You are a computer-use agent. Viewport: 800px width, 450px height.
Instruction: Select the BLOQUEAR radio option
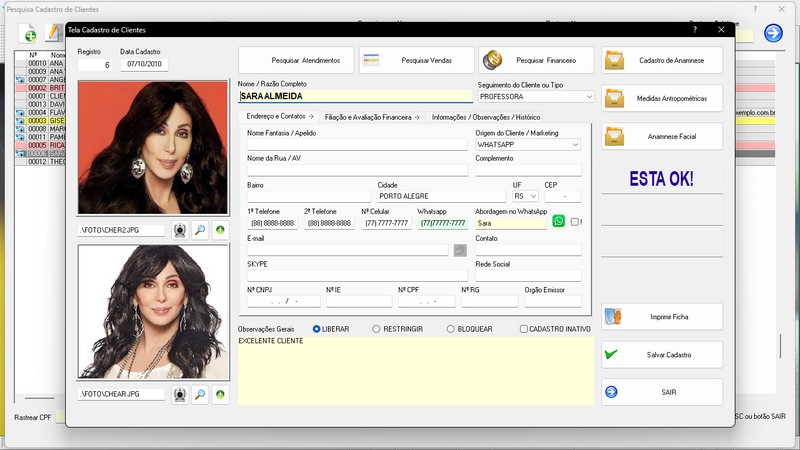[451, 328]
